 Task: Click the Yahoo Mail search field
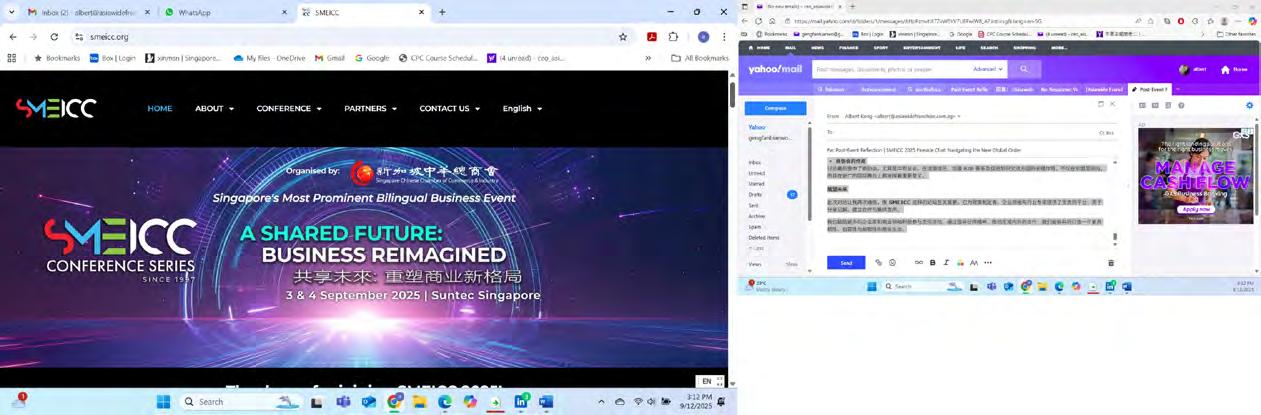click(891, 69)
